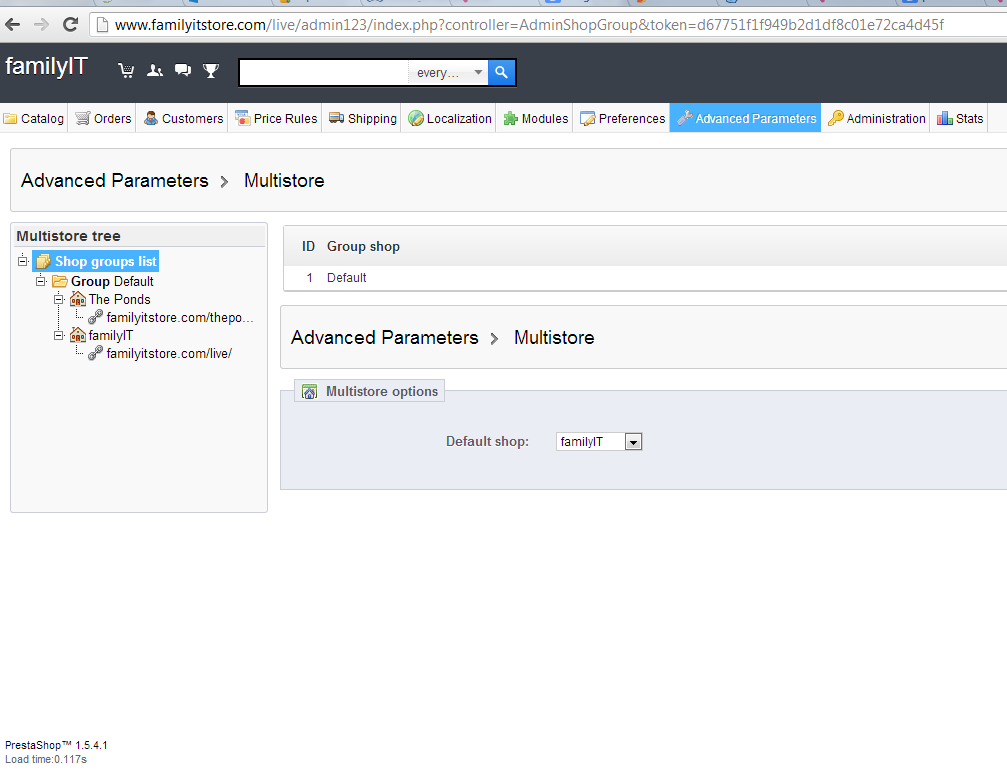Click the Default group shop row
Screen dimensions: 1007x770
tap(645, 277)
